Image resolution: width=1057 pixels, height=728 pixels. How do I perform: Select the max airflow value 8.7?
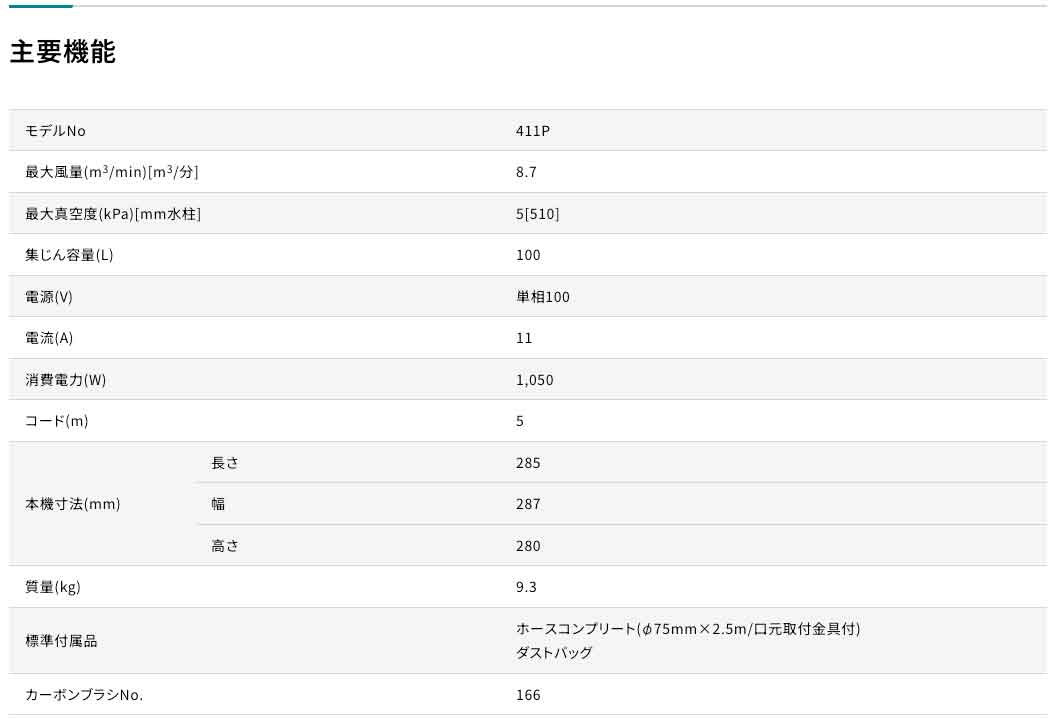click(526, 172)
